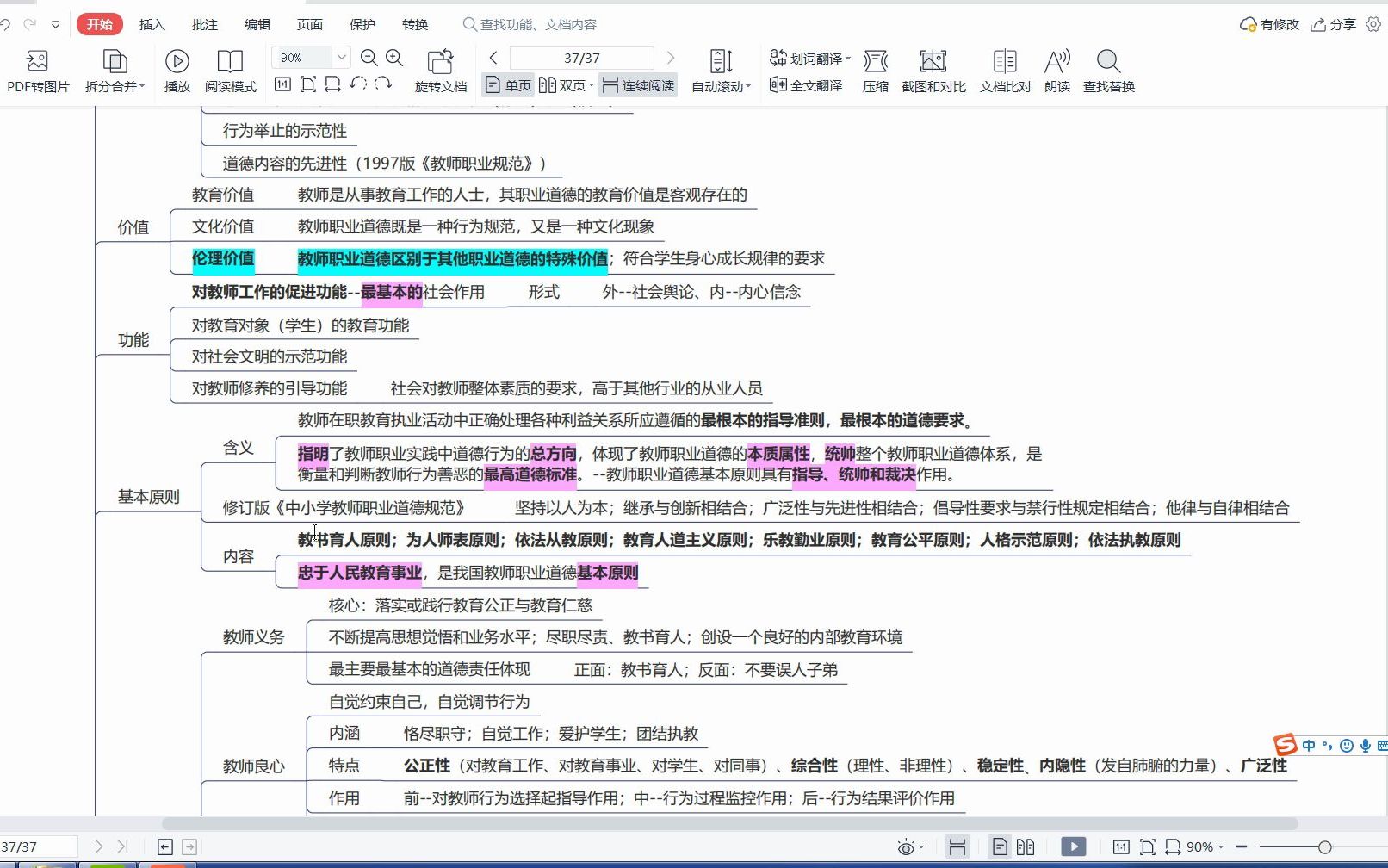Zoom in with the plus magnifier icon
Image resolution: width=1388 pixels, height=868 pixels.
coord(394,58)
